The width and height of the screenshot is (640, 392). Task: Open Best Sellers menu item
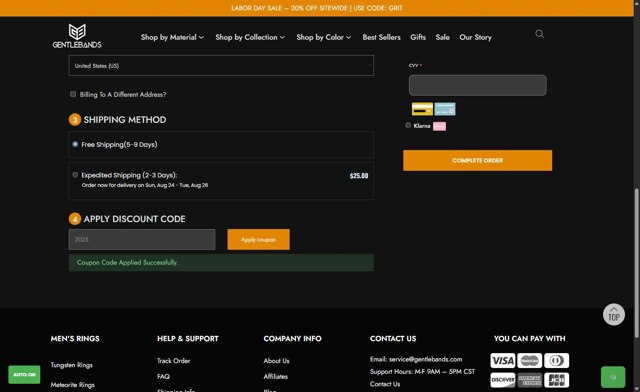[x=382, y=37]
